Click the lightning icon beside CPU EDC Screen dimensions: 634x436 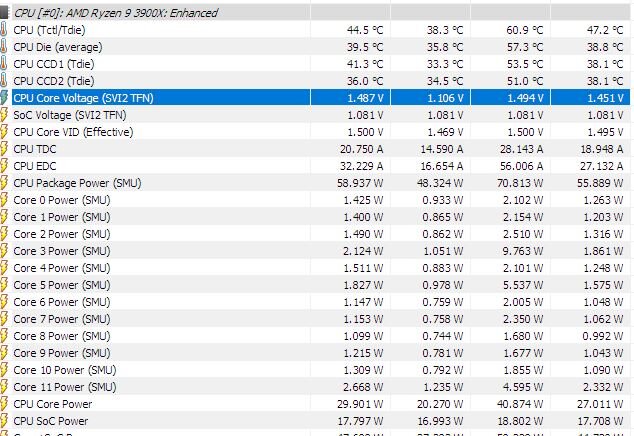coord(4,166)
